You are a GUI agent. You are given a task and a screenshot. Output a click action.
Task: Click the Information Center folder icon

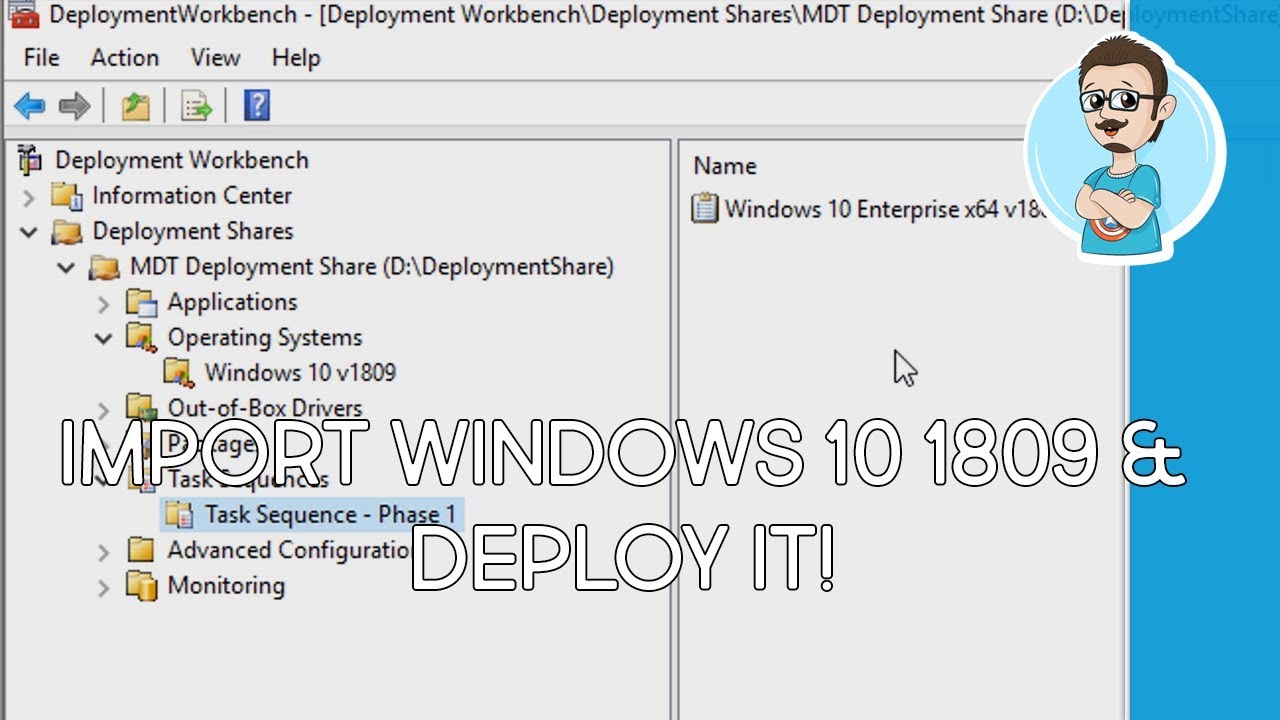[x=66, y=196]
